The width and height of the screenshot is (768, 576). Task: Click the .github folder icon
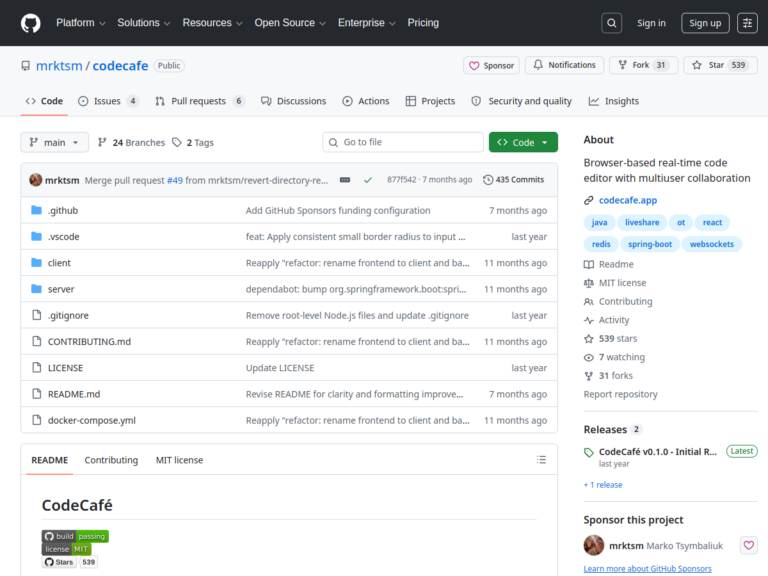[x=36, y=210]
